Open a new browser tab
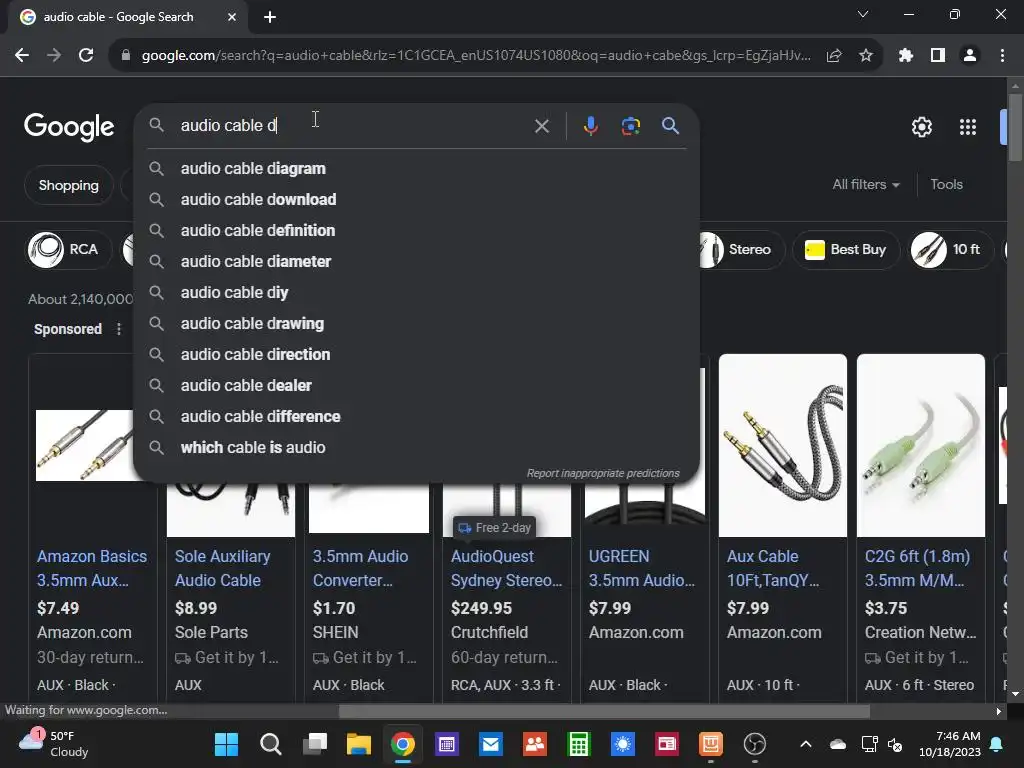Screen dimensions: 1024x768 (x=270, y=17)
